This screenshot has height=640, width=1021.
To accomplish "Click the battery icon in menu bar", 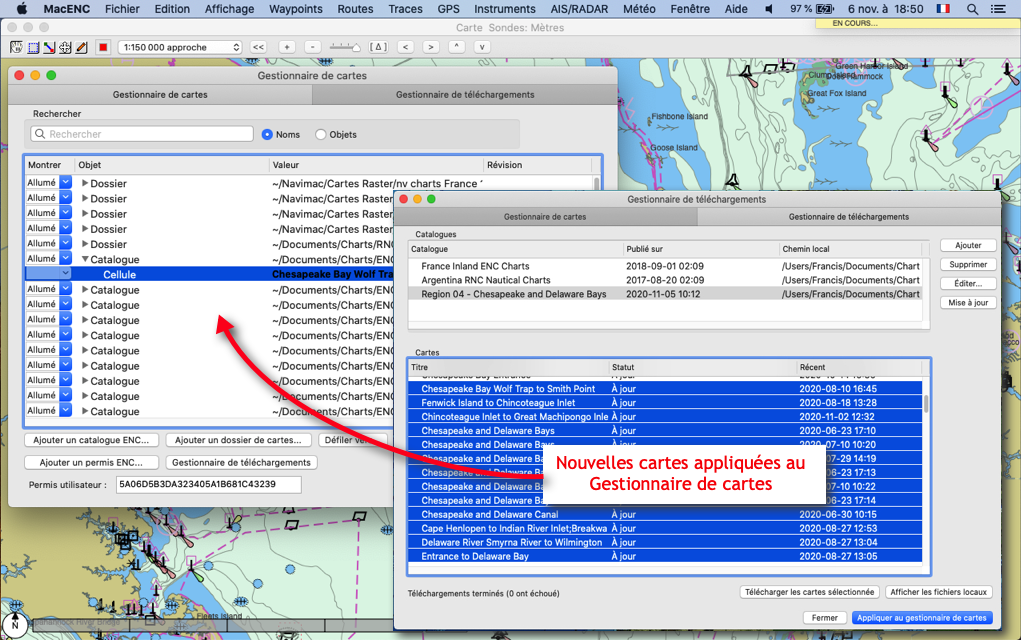I will pyautogui.click(x=825, y=9).
